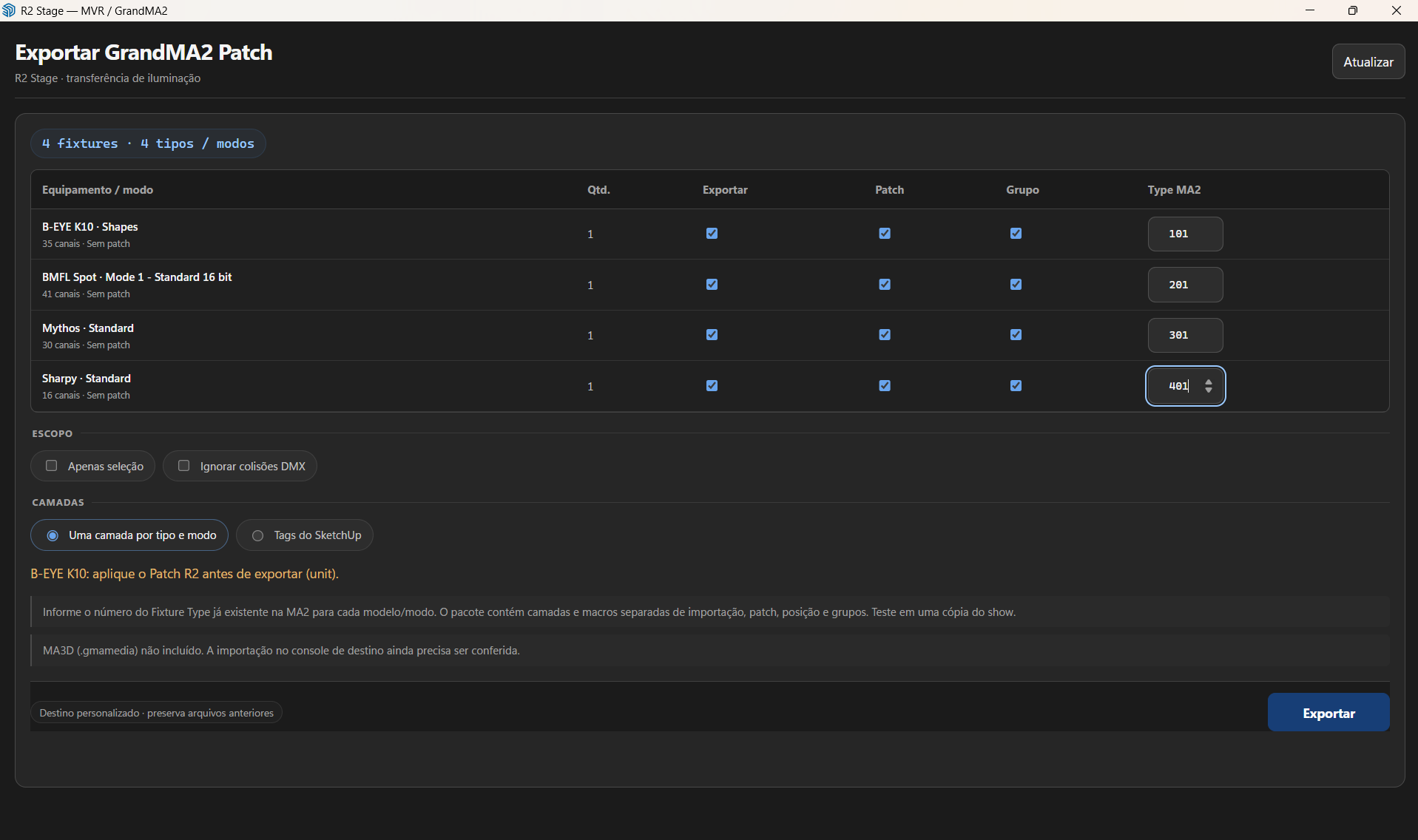Edit Type MA2 field showing 301
The height and width of the screenshot is (840, 1418).
[x=1185, y=335]
